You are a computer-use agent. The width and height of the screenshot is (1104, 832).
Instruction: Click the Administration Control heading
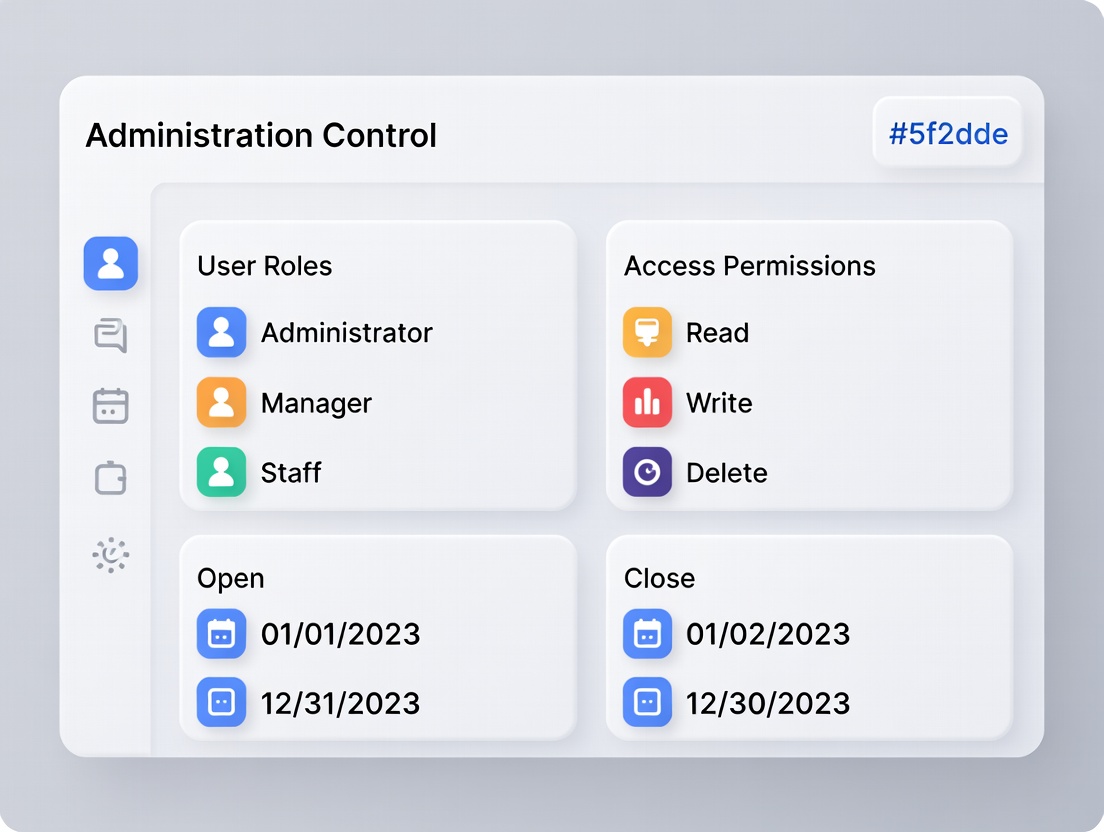coord(261,135)
